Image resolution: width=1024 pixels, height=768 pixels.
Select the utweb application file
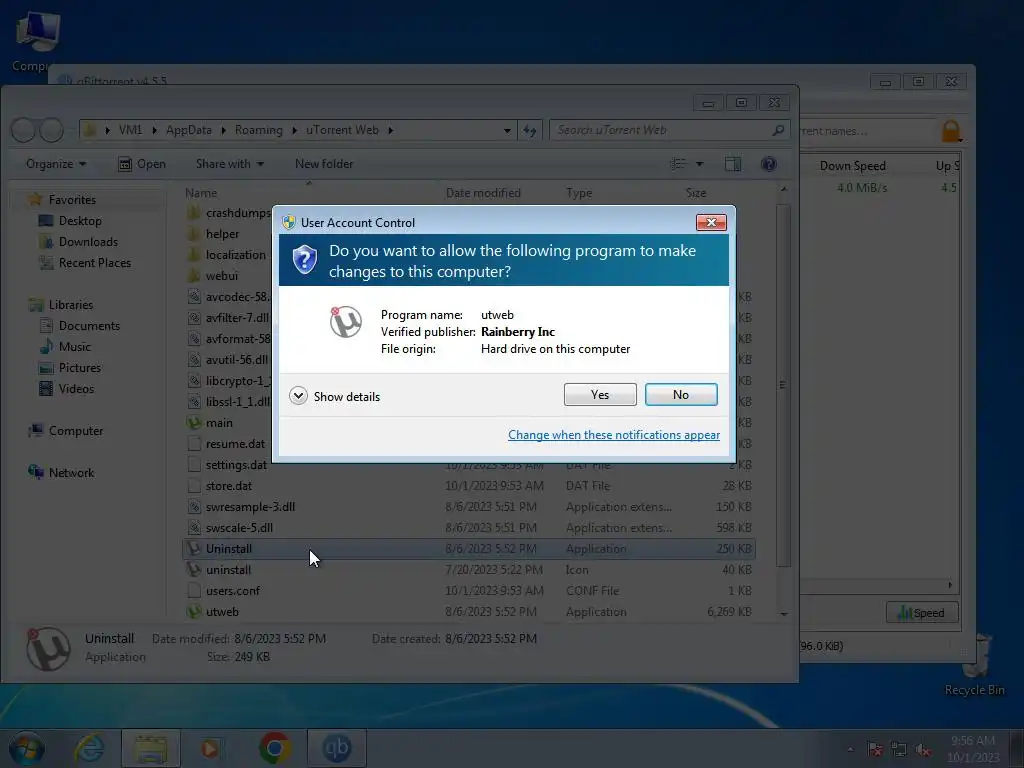[469, 612]
